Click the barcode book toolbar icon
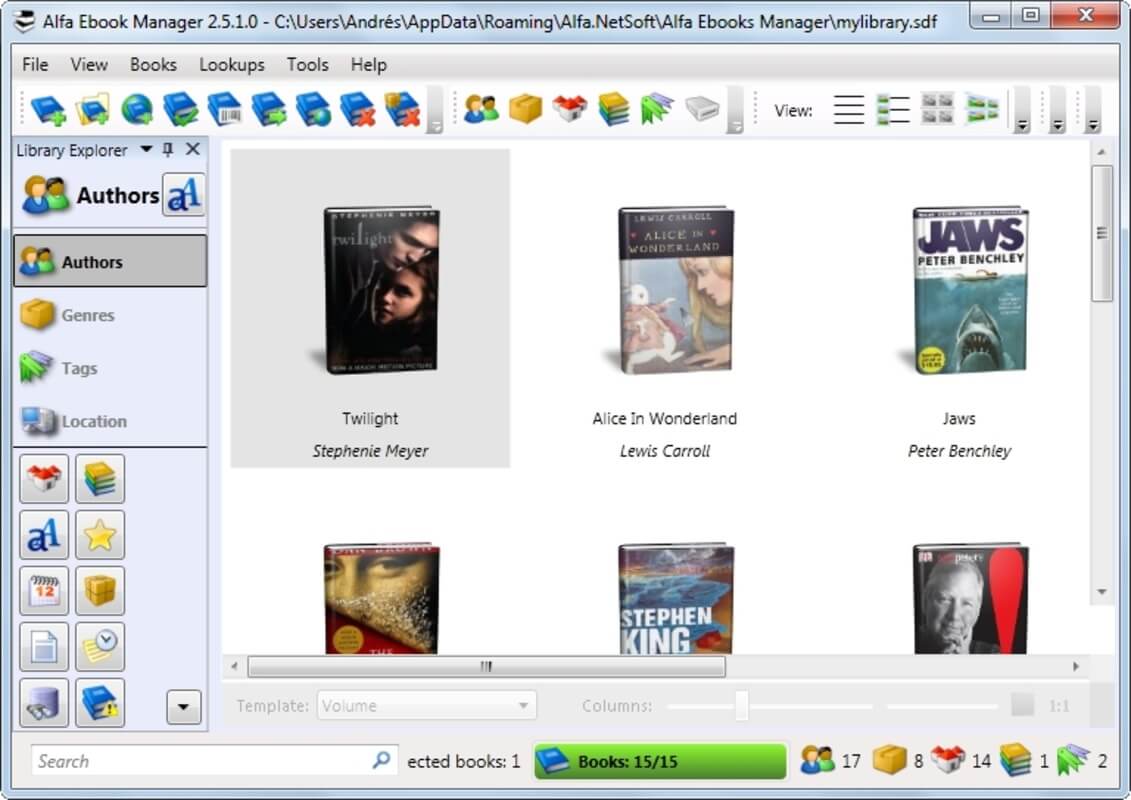 (x=224, y=110)
